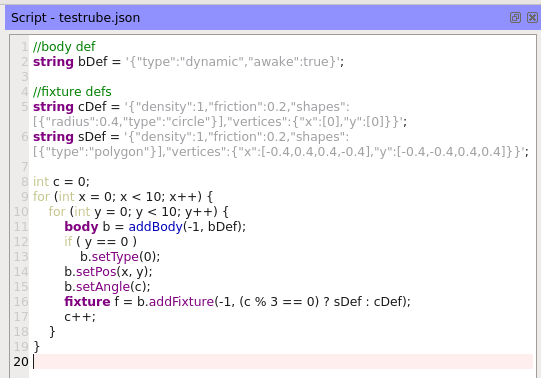Click the empty highlighted line 20
The image size is (541, 378).
[283, 361]
